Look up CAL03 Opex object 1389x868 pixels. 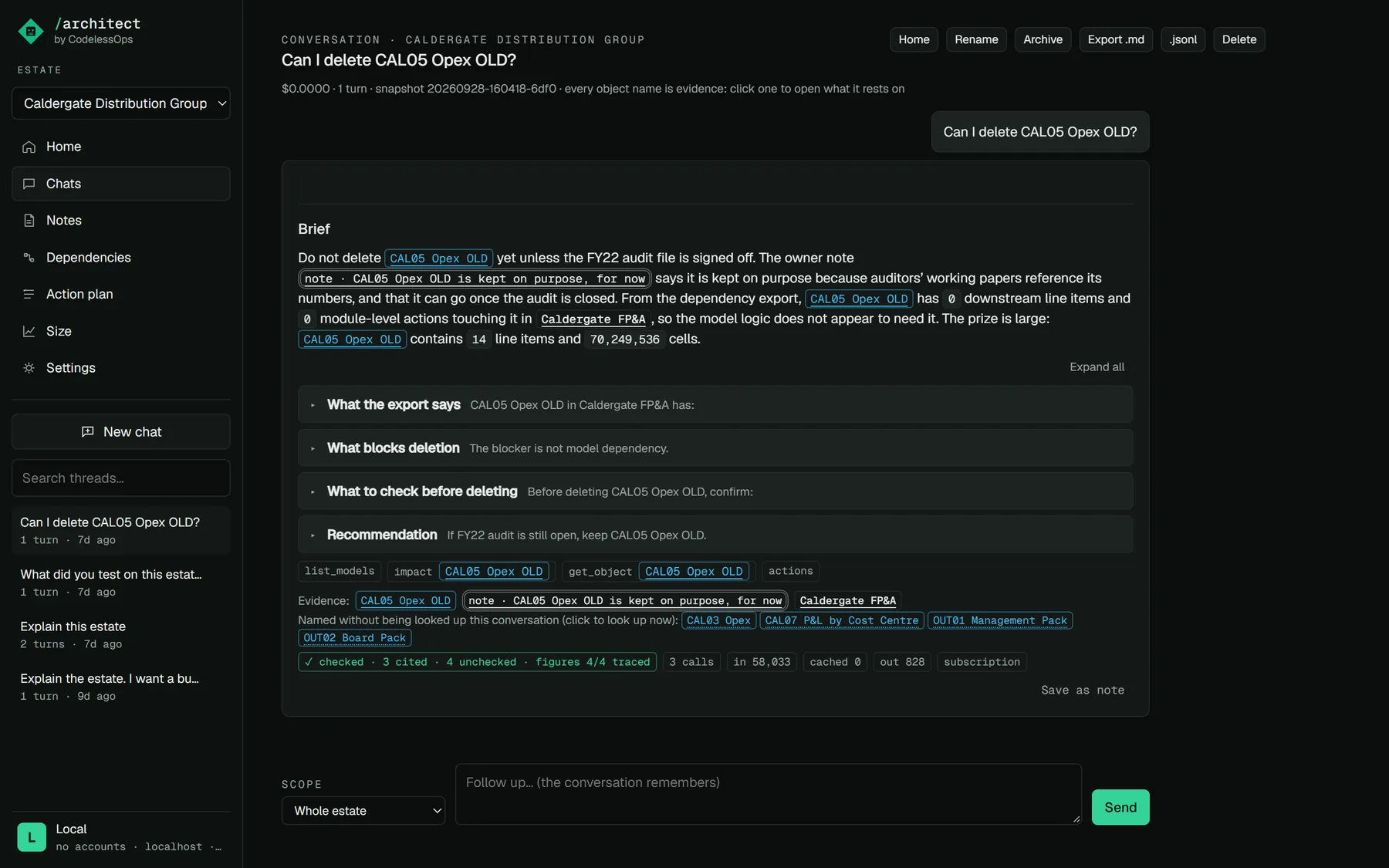[x=718, y=620]
